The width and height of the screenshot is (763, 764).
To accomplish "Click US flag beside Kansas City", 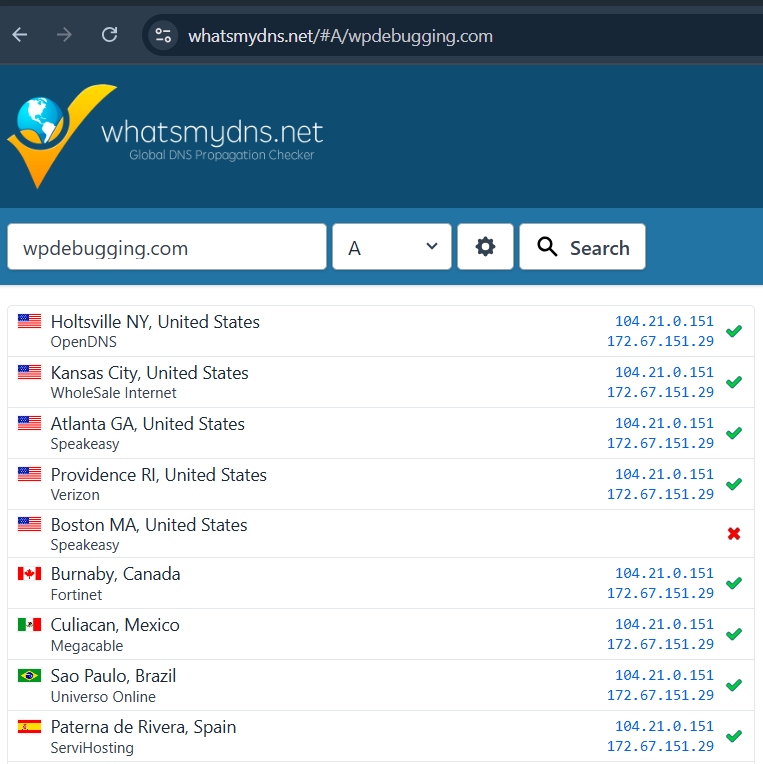I will (29, 372).
